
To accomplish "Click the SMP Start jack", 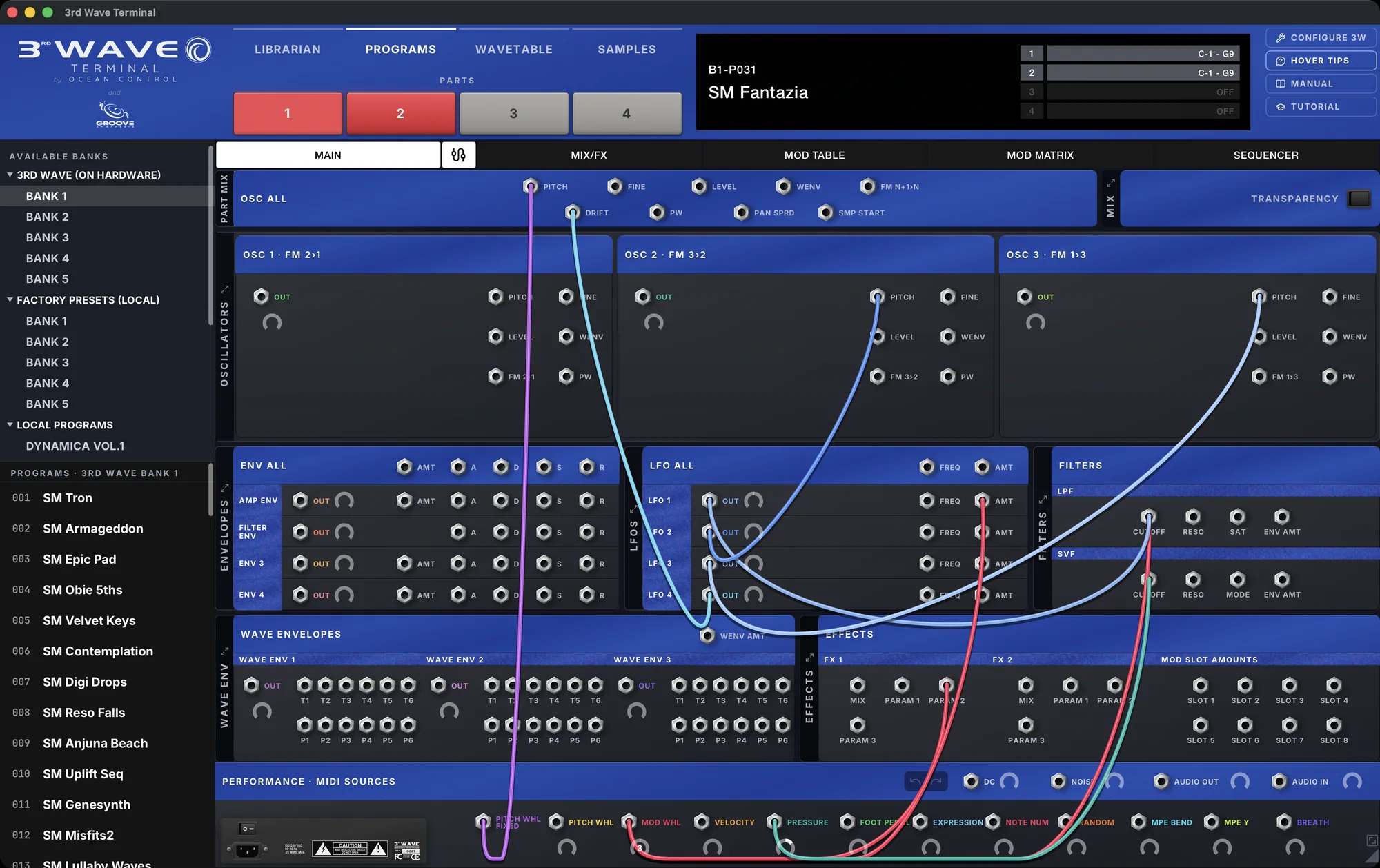I will click(x=825, y=213).
